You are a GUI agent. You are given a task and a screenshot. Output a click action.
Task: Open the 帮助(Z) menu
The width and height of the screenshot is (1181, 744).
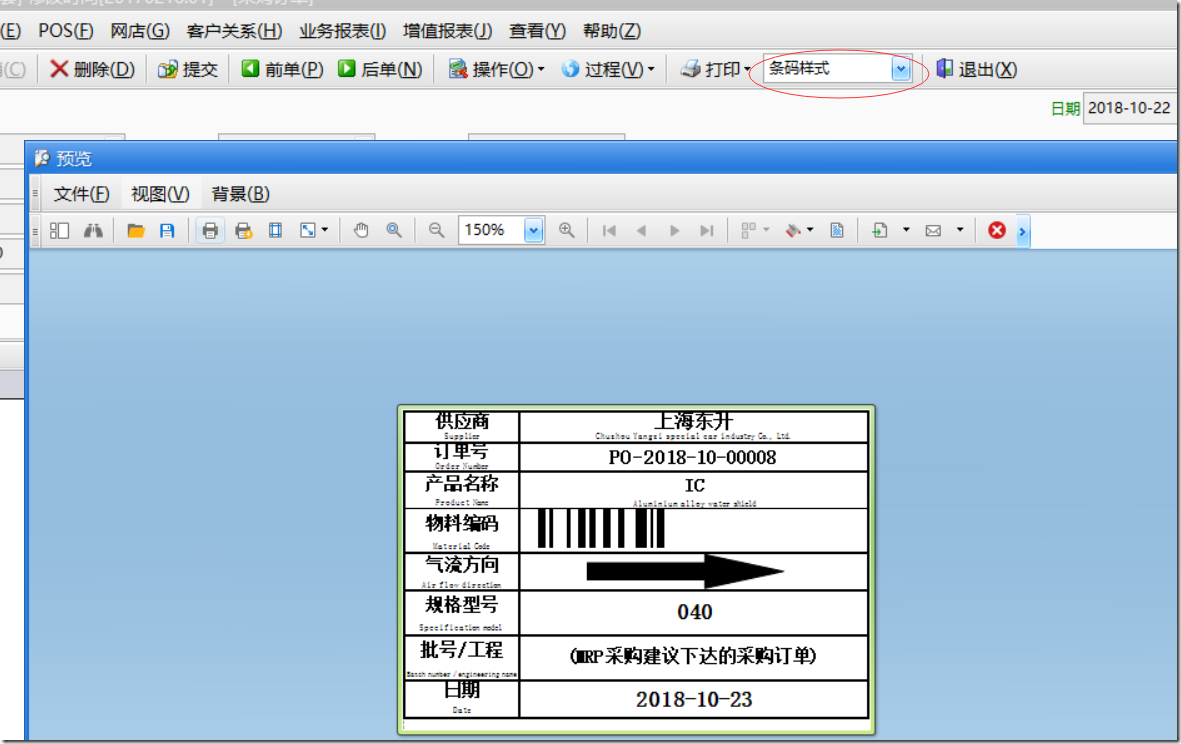612,31
